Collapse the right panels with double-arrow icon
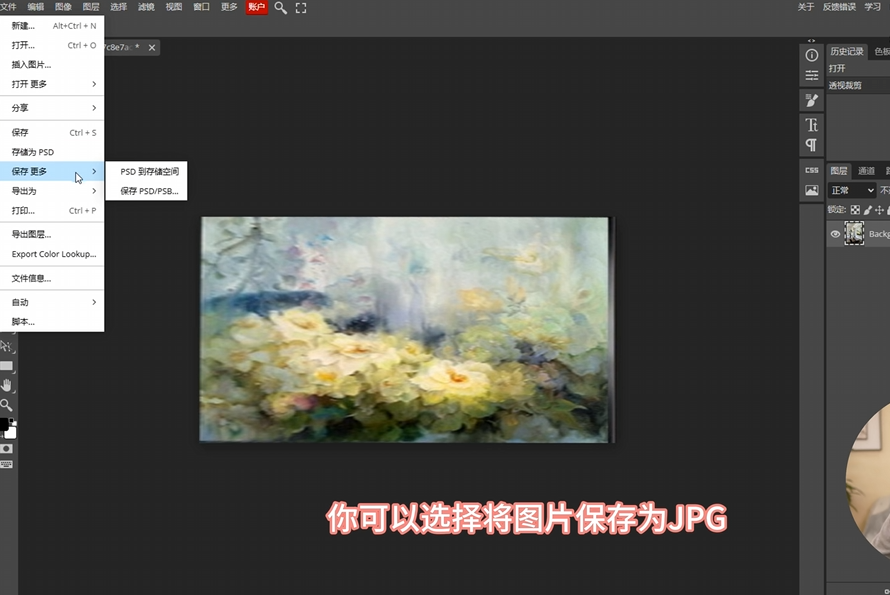The image size is (890, 595). coord(811,41)
